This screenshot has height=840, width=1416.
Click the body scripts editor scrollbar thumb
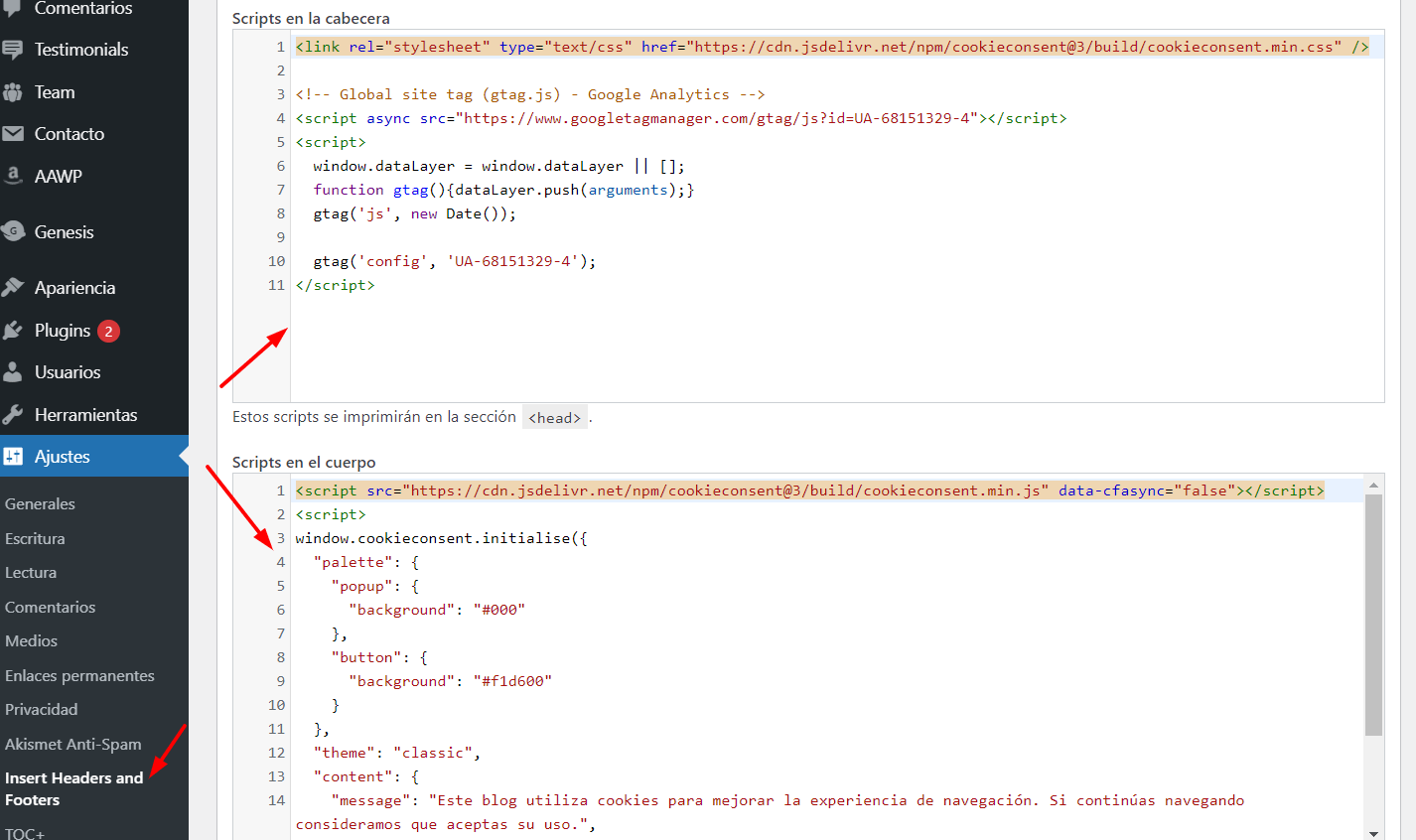[x=1374, y=616]
